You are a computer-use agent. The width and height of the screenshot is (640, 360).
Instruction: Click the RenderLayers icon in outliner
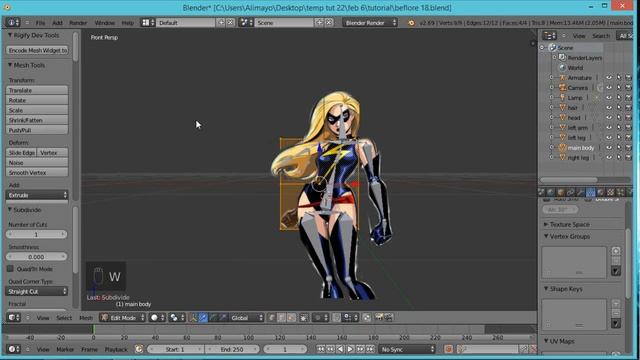563,58
